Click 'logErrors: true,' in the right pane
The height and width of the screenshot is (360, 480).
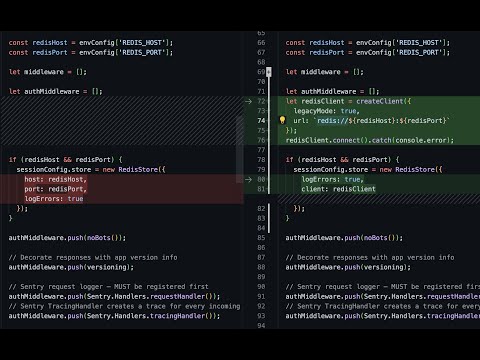332,179
